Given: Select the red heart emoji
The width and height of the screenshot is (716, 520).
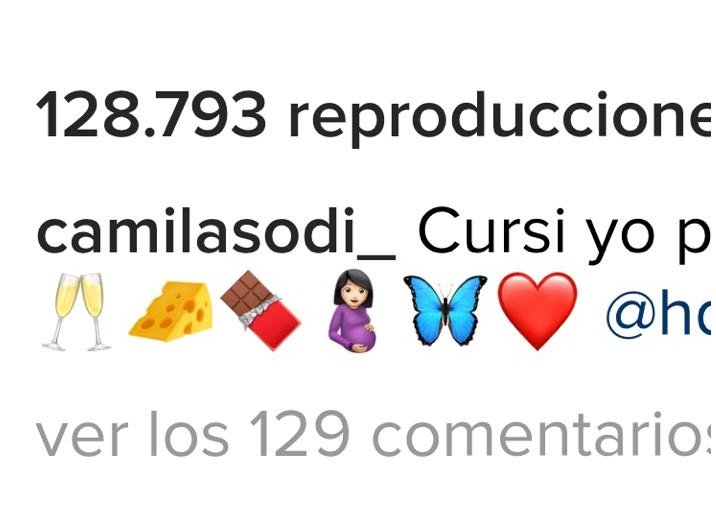Looking at the screenshot, I should (537, 311).
